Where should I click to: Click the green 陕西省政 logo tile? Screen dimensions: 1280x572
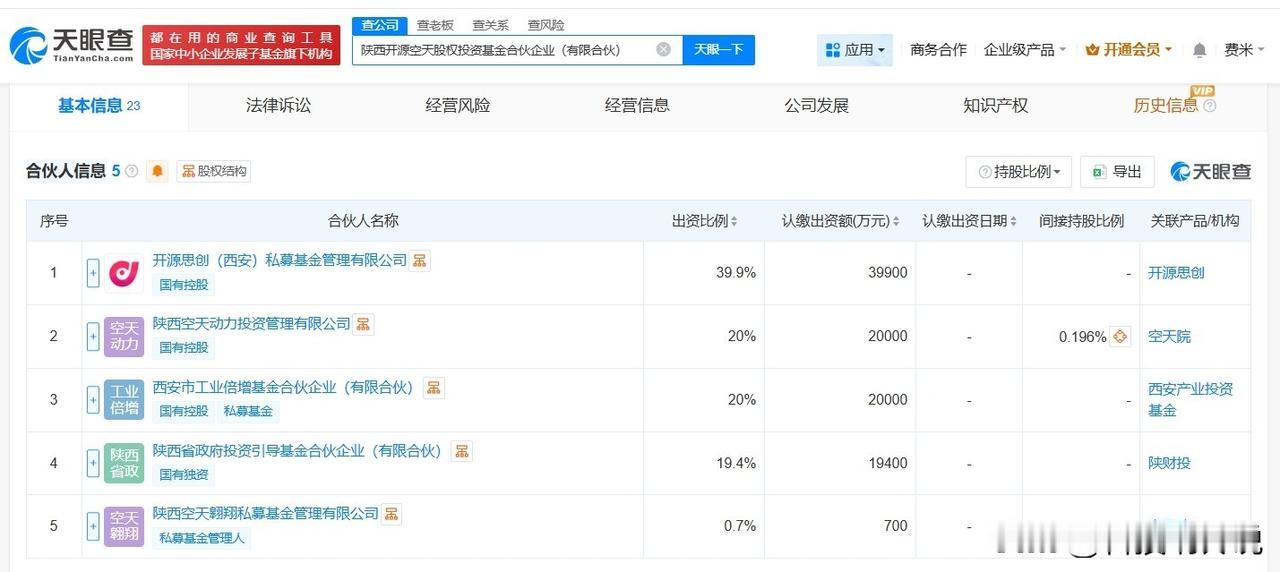pos(124,463)
